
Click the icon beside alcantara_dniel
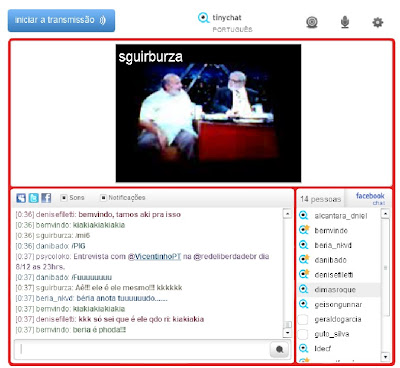pyautogui.click(x=303, y=215)
